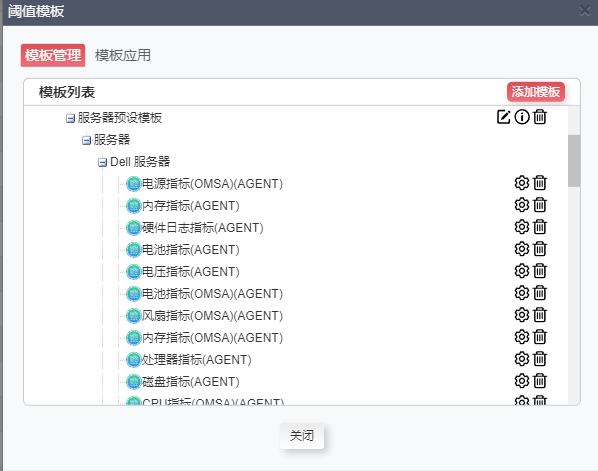The image size is (598, 471).
Task: Open gear settings for 电压指标(AGENT)
Action: tap(522, 271)
